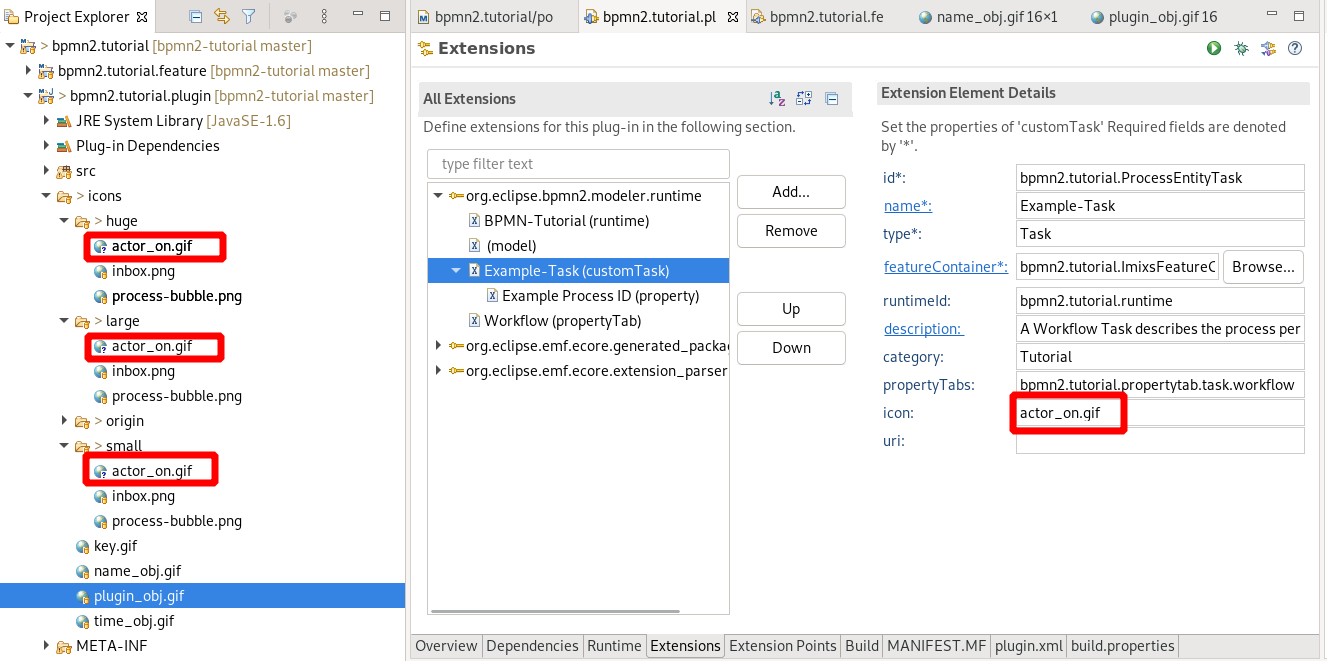Click Link with Editor in Project Explorer

coord(222,17)
